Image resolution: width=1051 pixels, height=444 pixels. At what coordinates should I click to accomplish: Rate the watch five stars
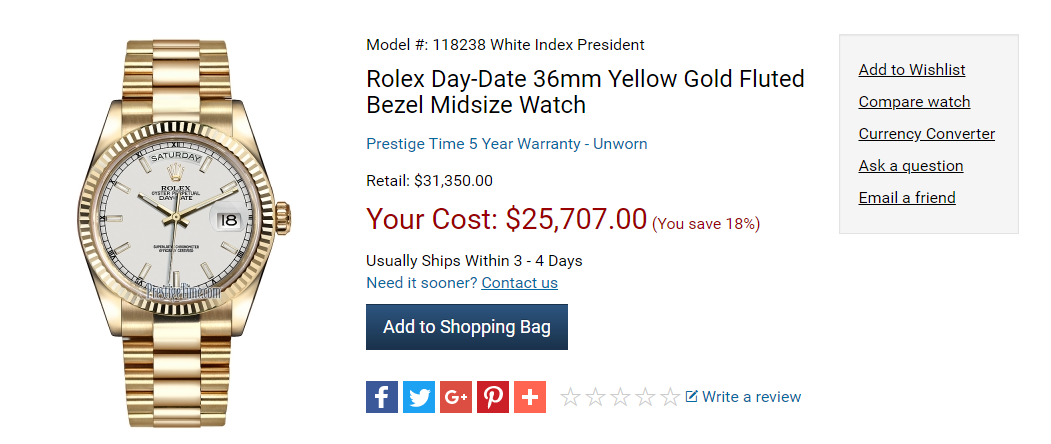pyautogui.click(x=670, y=397)
